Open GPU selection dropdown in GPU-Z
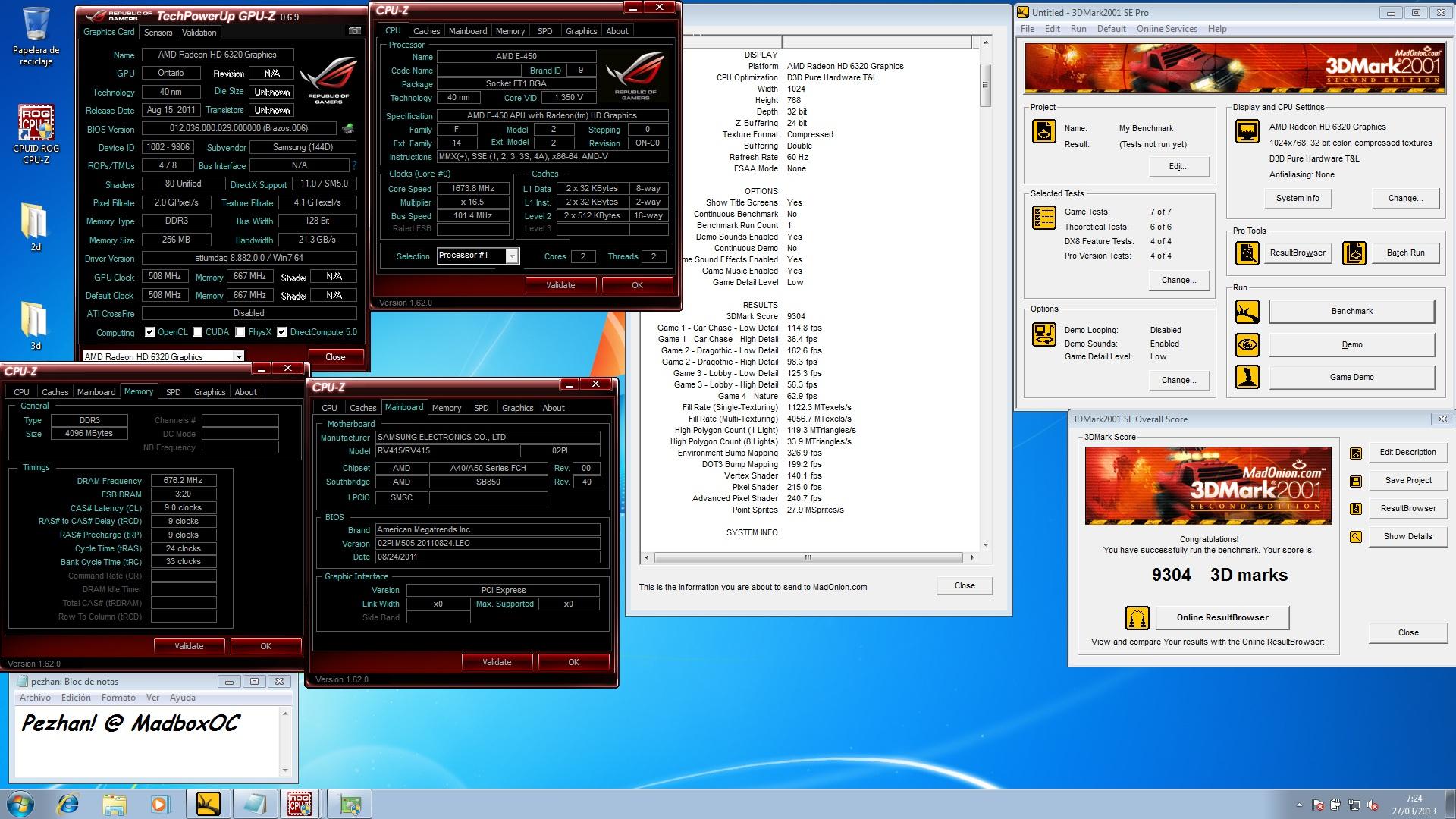The width and height of the screenshot is (1456, 819). (163, 356)
